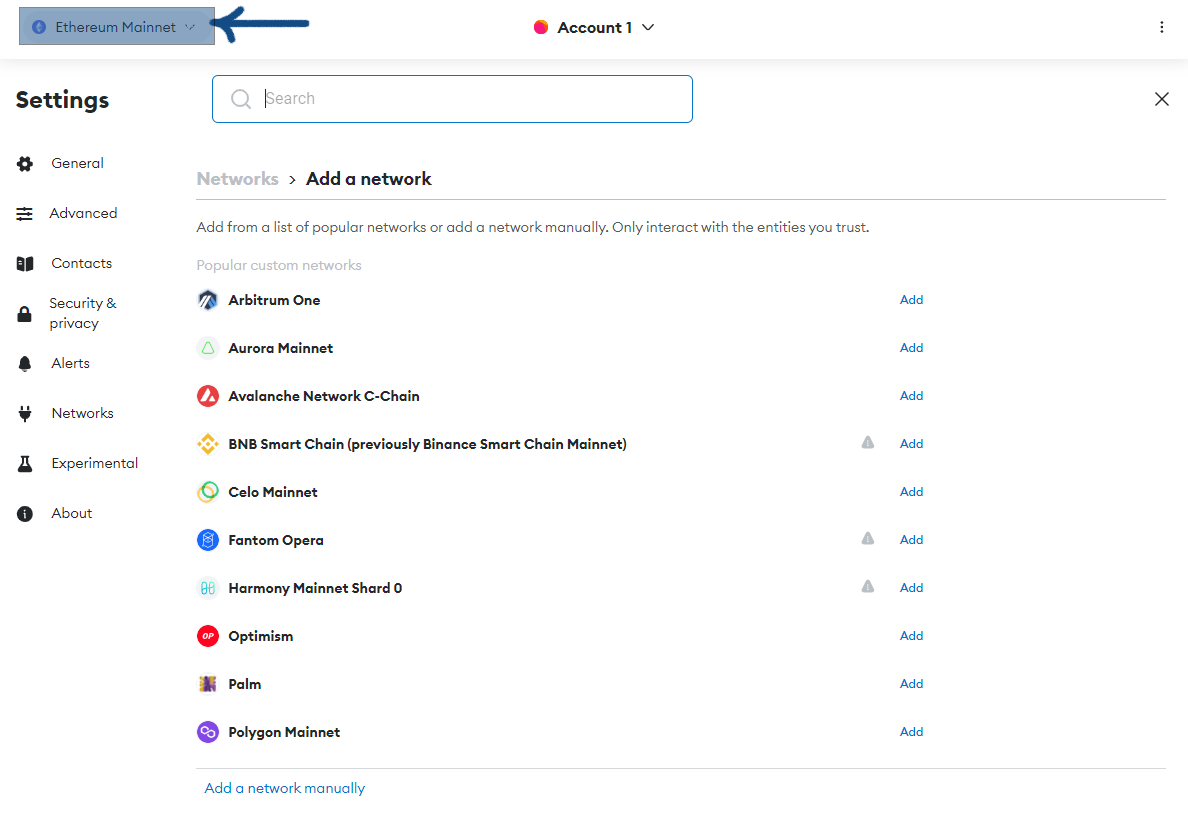The height and width of the screenshot is (836, 1188).
Task: Click the Fantom Opera logo icon
Action: [x=208, y=540]
